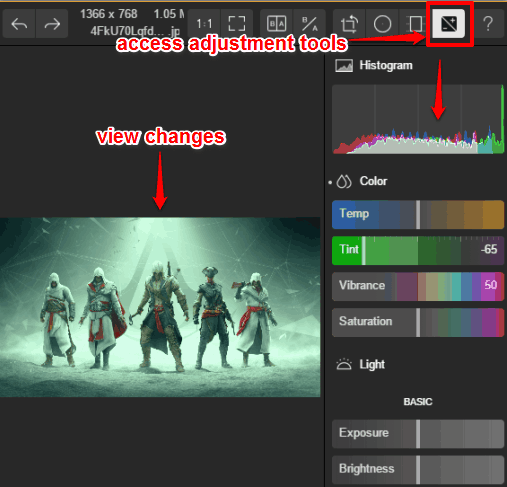This screenshot has height=487, width=507.
Task: Open help with the question mark
Action: pos(488,24)
